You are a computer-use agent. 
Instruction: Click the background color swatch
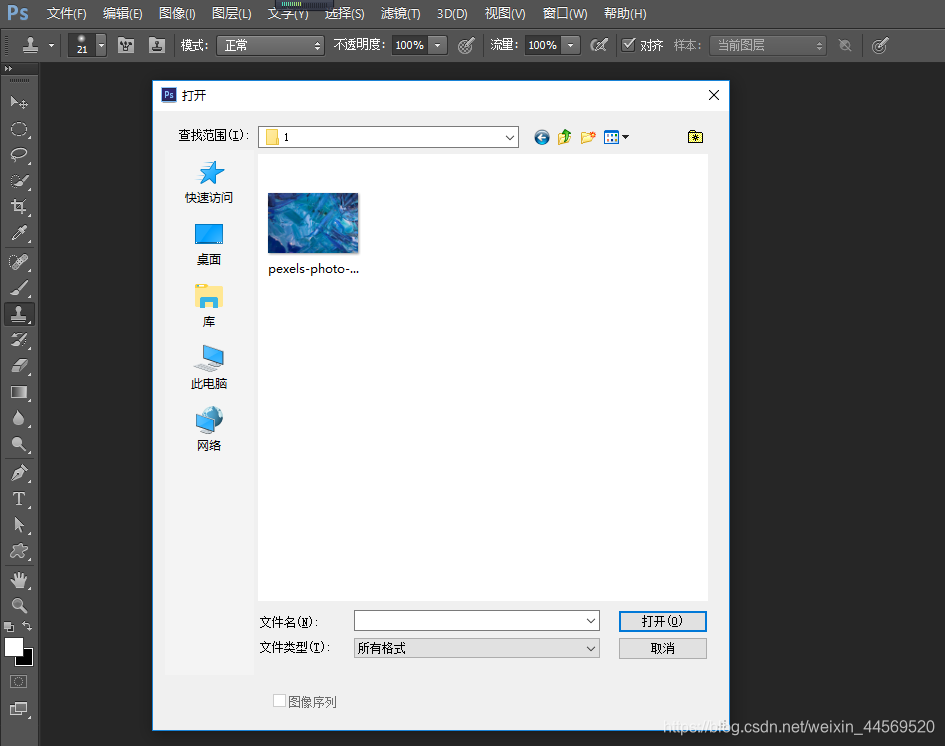click(x=28, y=658)
